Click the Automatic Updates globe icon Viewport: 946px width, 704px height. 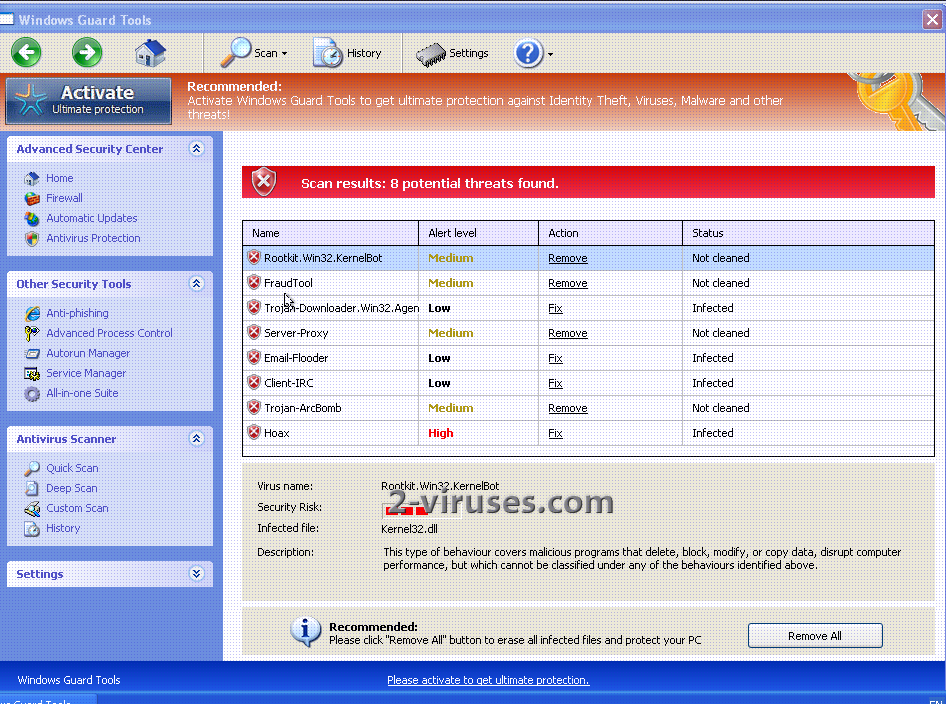tap(32, 218)
